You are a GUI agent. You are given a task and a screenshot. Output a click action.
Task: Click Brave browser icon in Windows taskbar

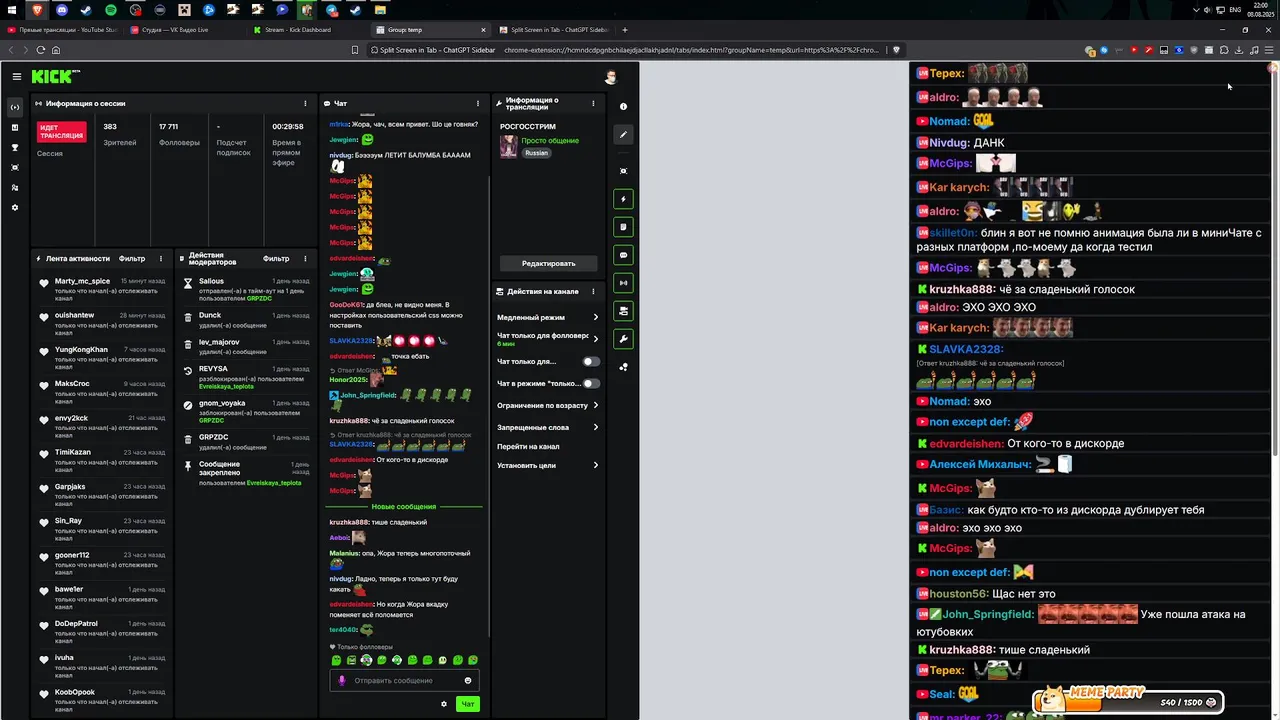click(x=38, y=10)
